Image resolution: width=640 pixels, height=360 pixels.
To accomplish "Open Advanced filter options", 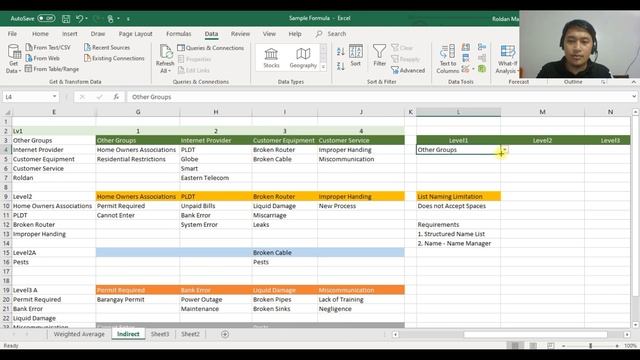I will coord(408,70).
